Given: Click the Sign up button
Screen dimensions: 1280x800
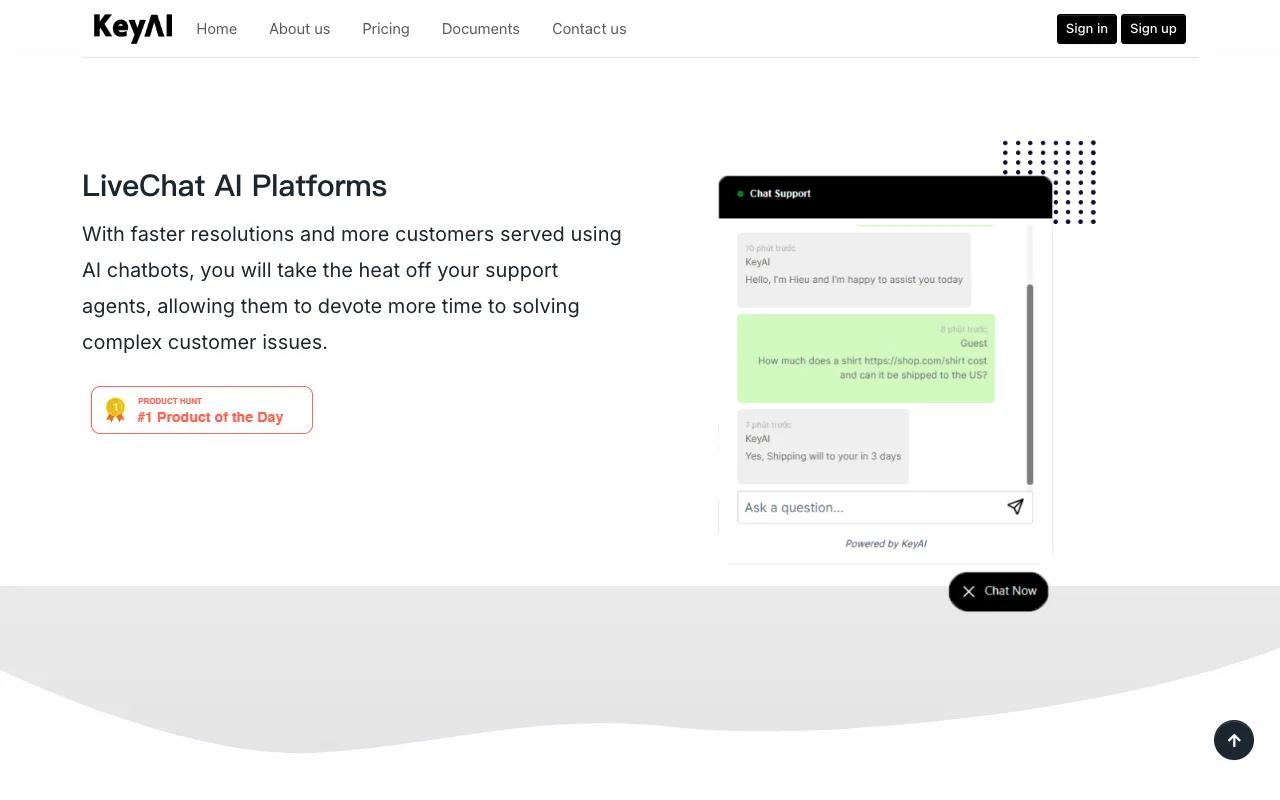Looking at the screenshot, I should click(1153, 29).
